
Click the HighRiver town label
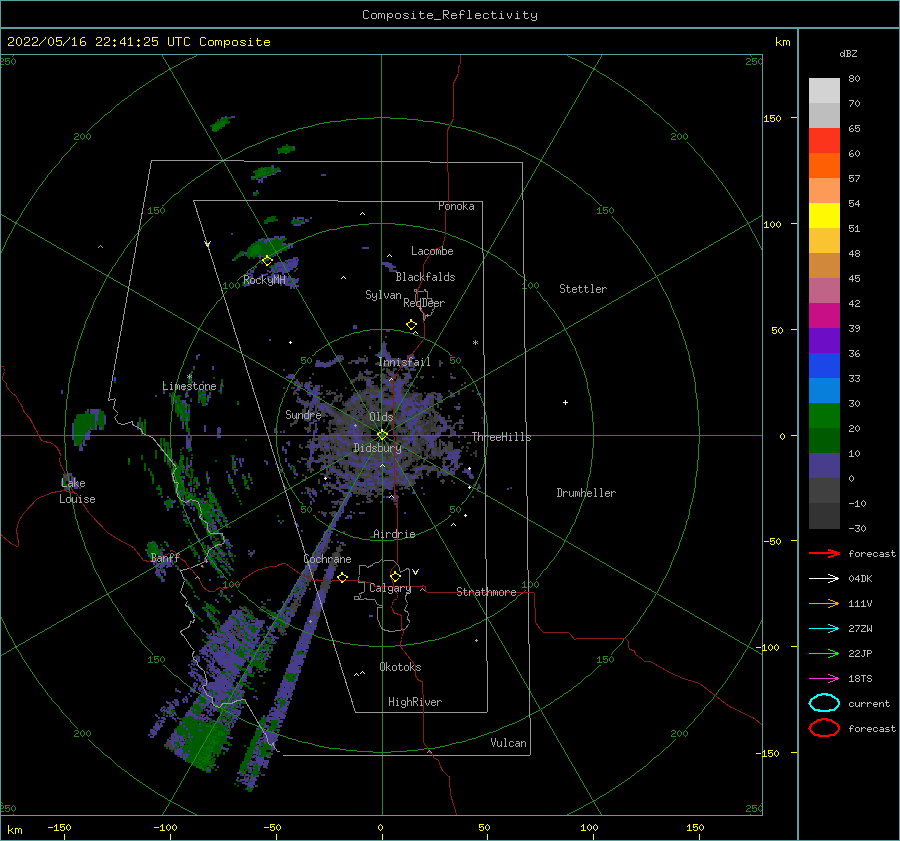click(x=415, y=702)
